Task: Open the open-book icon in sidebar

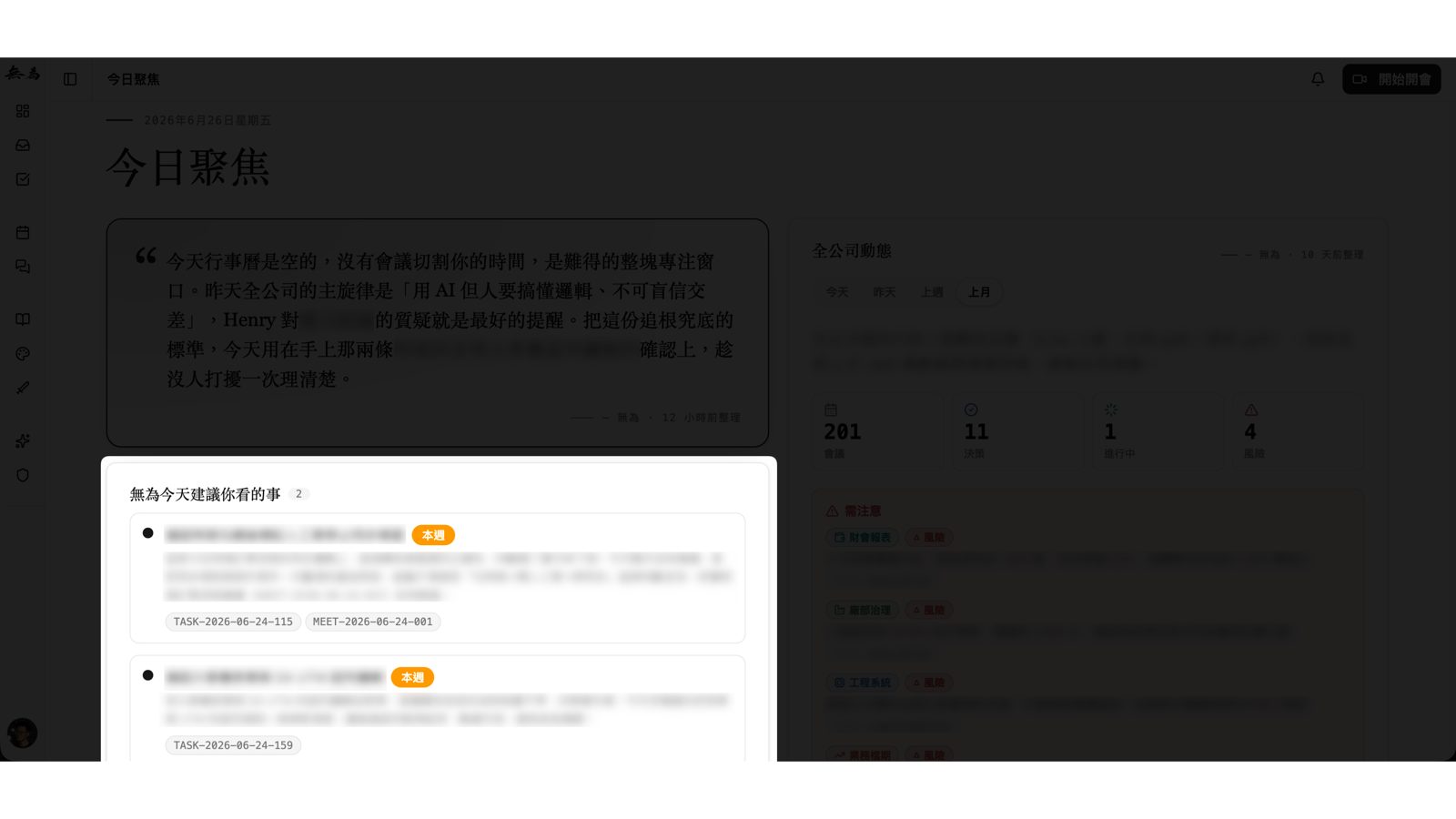Action: [x=23, y=319]
